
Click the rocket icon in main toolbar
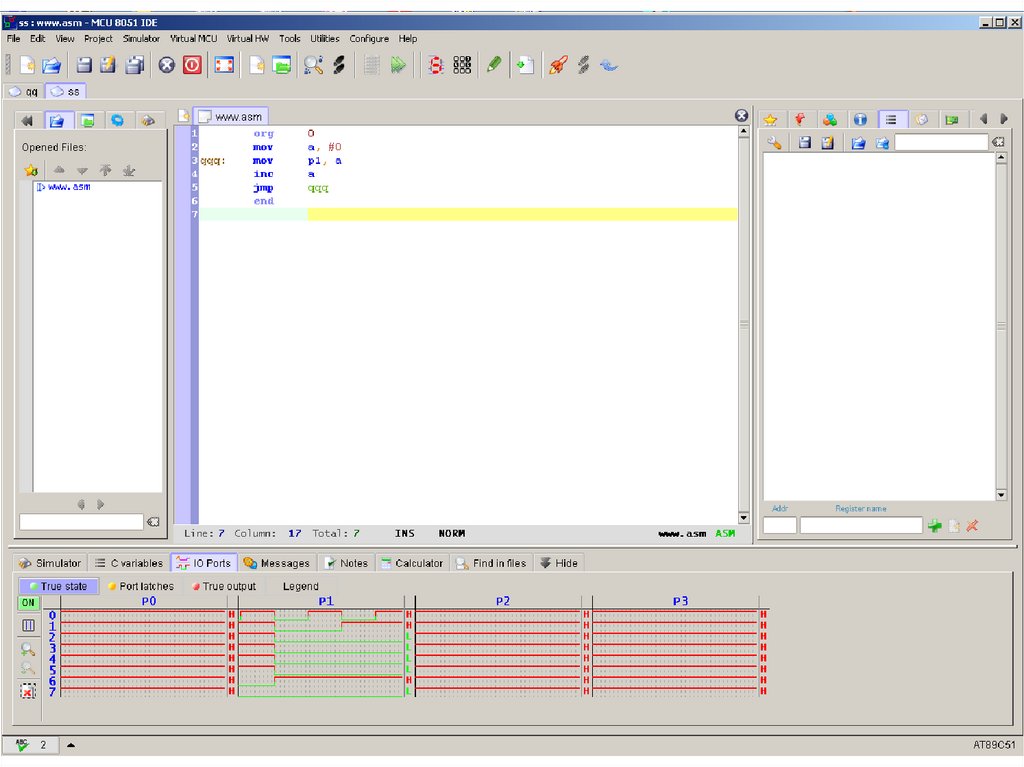(x=558, y=65)
